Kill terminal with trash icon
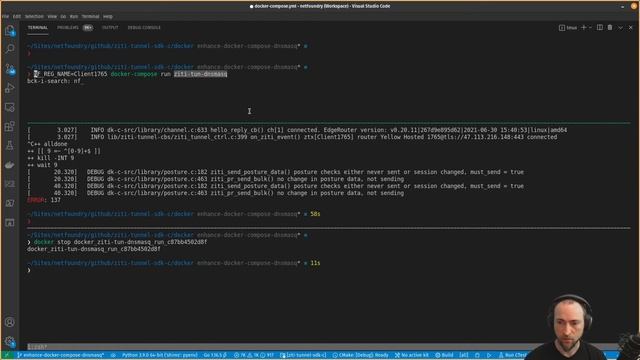 pos(610,27)
